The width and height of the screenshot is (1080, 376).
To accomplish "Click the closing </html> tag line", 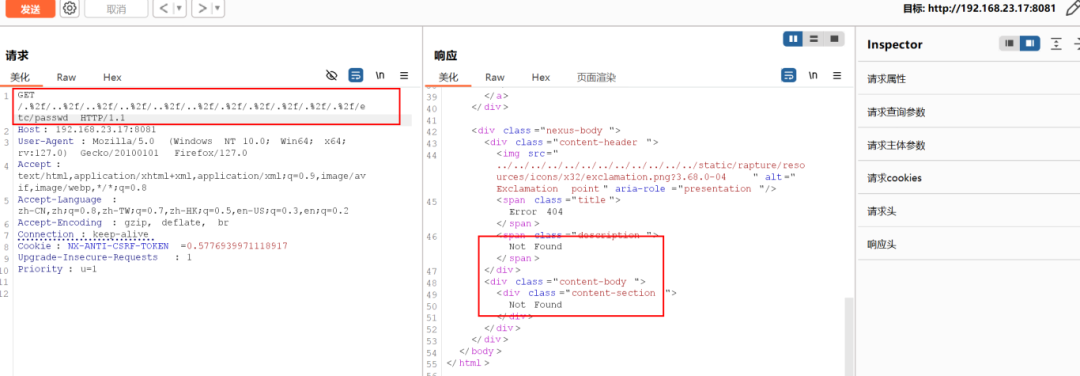I will point(468,363).
